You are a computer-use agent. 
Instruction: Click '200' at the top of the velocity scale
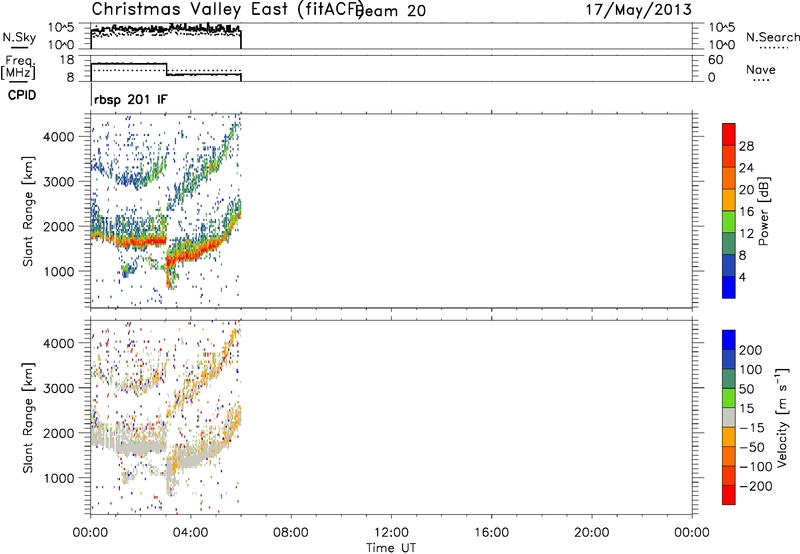[751, 350]
